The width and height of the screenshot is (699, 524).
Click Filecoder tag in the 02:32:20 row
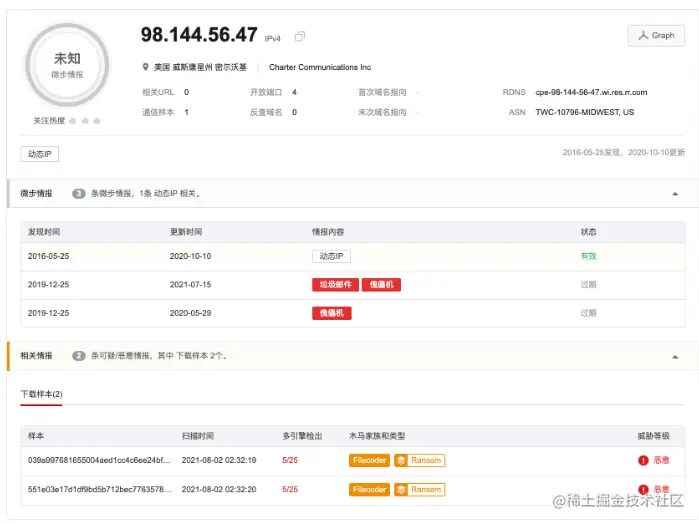tap(370, 490)
